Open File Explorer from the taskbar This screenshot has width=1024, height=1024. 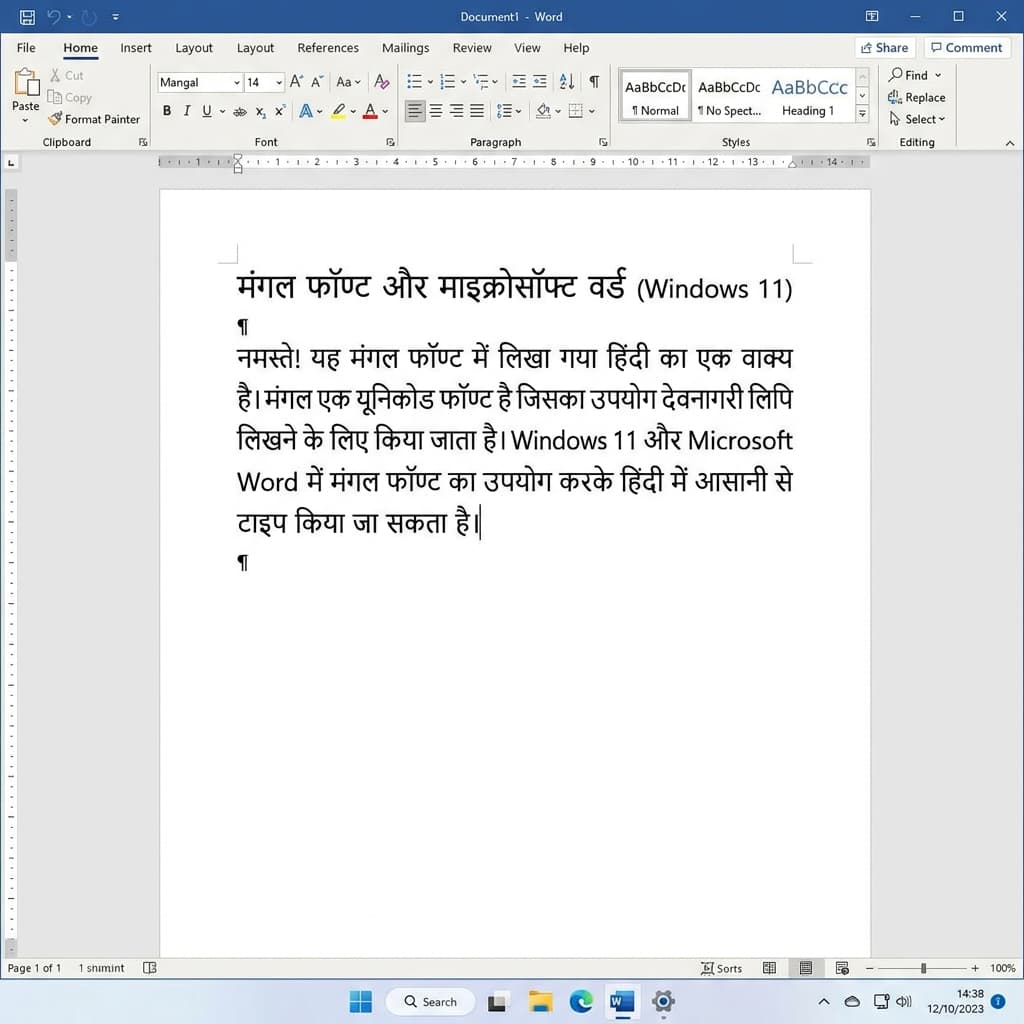tap(540, 1001)
